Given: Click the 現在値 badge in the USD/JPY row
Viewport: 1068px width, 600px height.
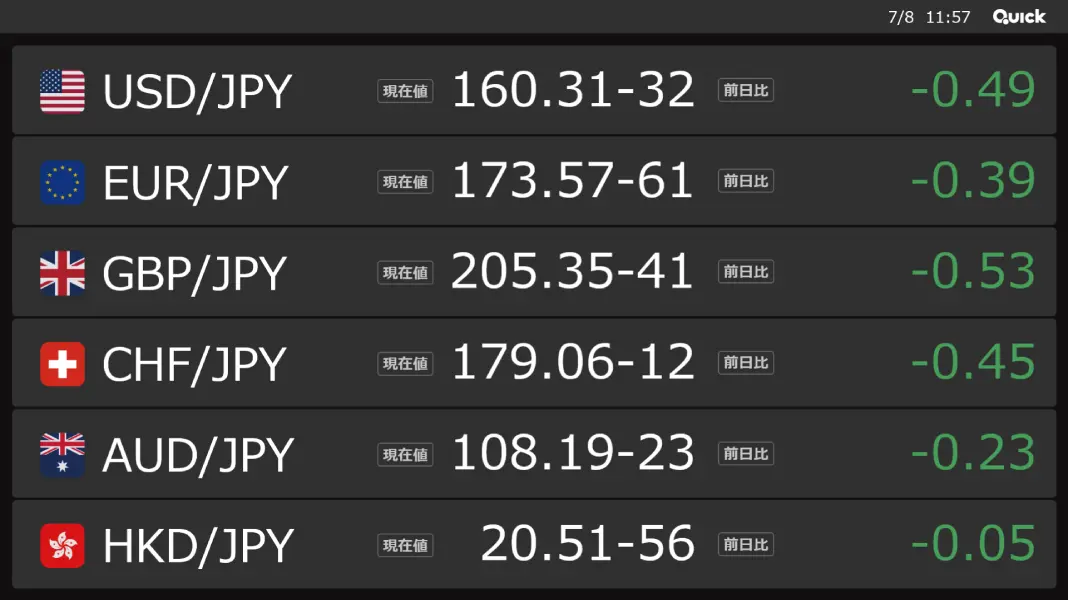Looking at the screenshot, I should (x=405, y=91).
